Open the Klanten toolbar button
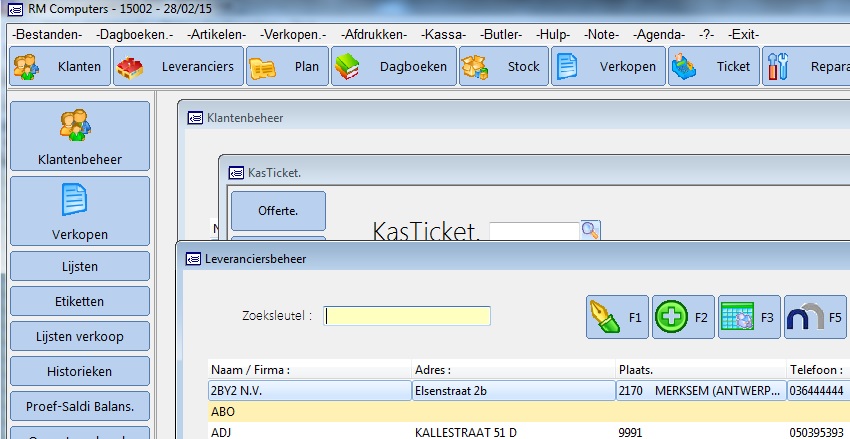This screenshot has height=439, width=850. point(59,67)
